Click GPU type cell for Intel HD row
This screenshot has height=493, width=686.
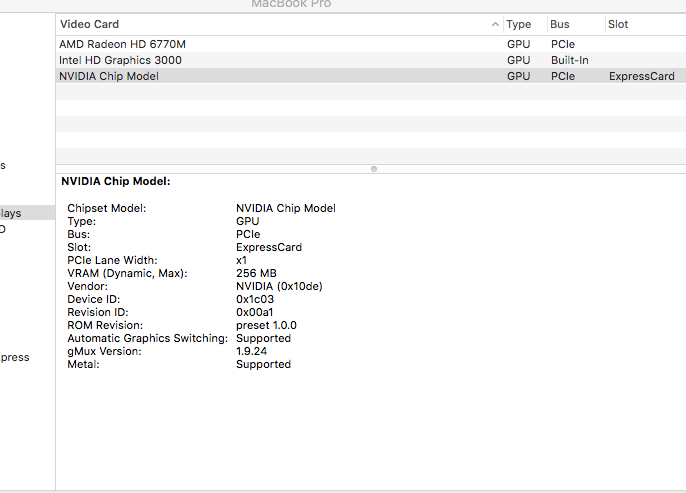click(x=518, y=60)
